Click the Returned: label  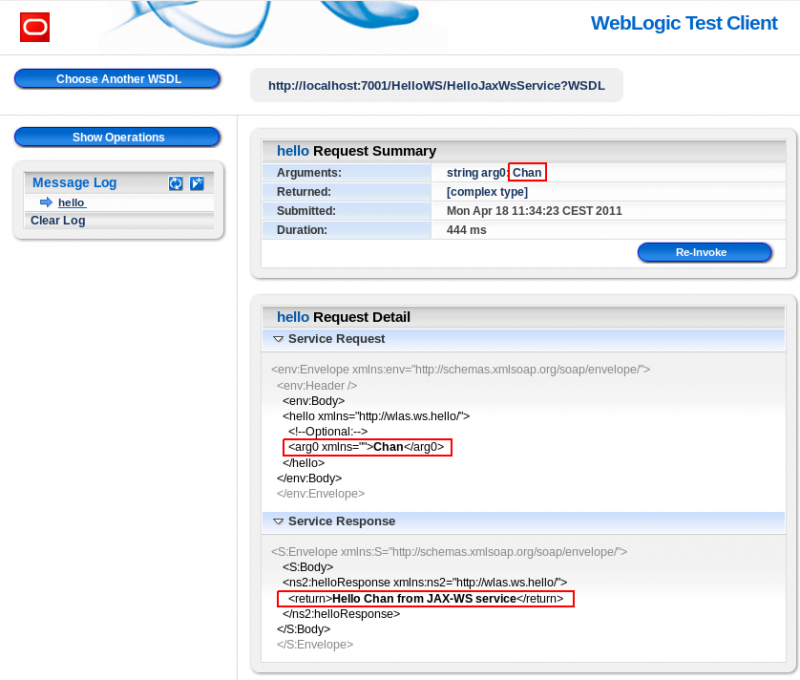tap(304, 192)
